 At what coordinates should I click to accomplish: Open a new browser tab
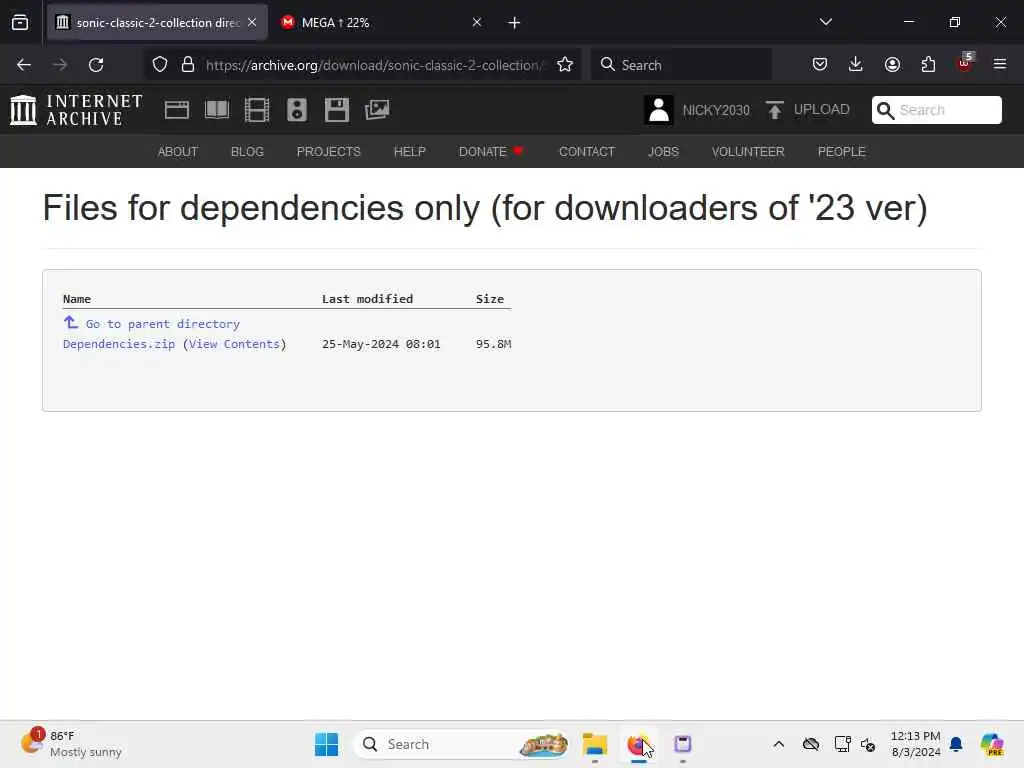click(514, 23)
